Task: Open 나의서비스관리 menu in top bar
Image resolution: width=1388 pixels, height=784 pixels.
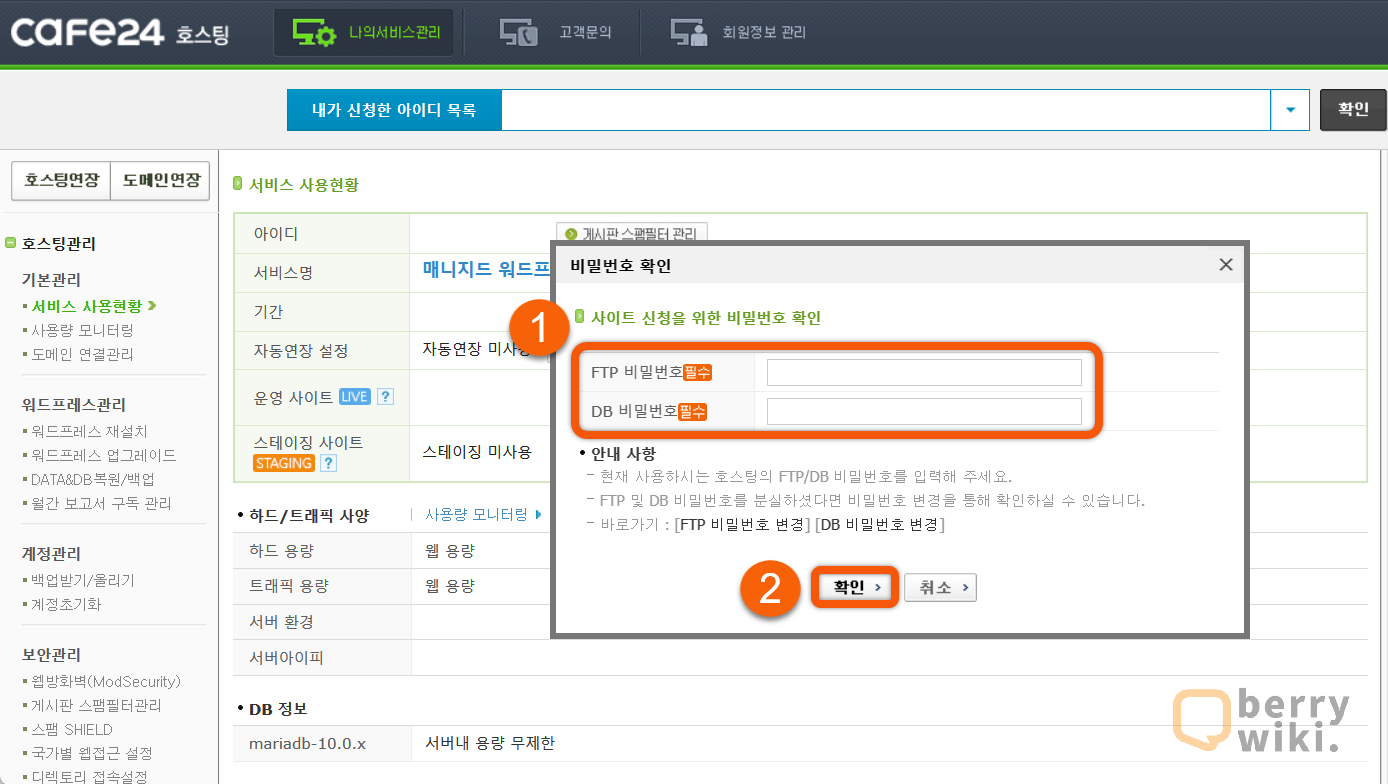Action: tap(363, 33)
